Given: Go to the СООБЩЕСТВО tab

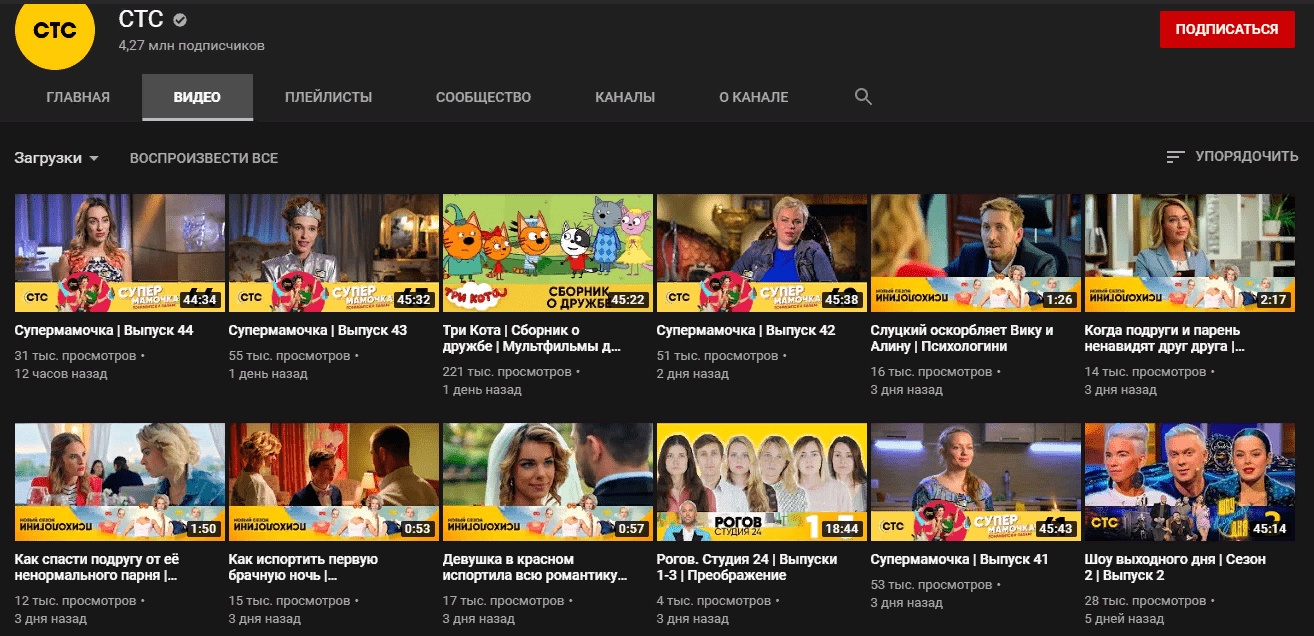Looking at the screenshot, I should point(483,97).
